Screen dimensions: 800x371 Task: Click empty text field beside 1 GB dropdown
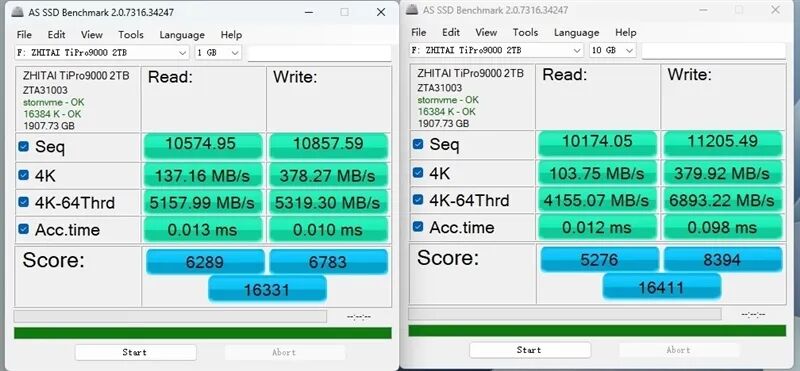tap(319, 53)
